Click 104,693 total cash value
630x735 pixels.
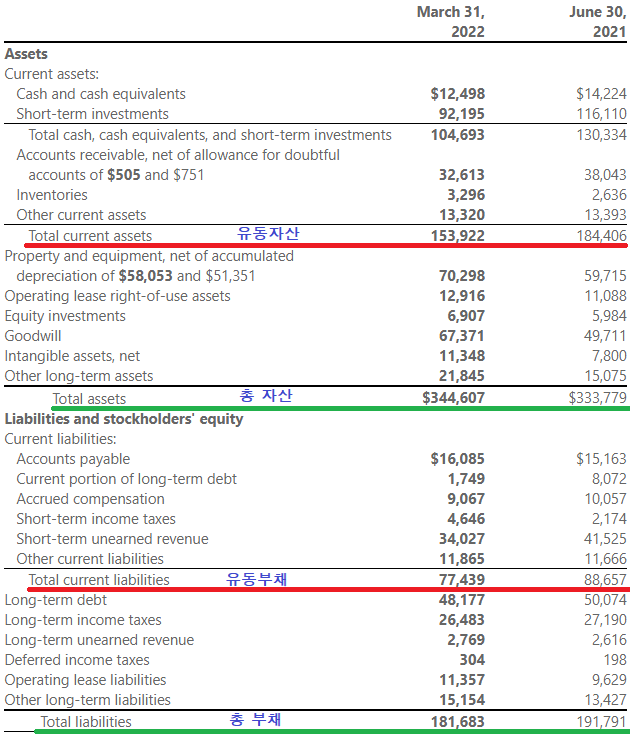pyautogui.click(x=458, y=135)
